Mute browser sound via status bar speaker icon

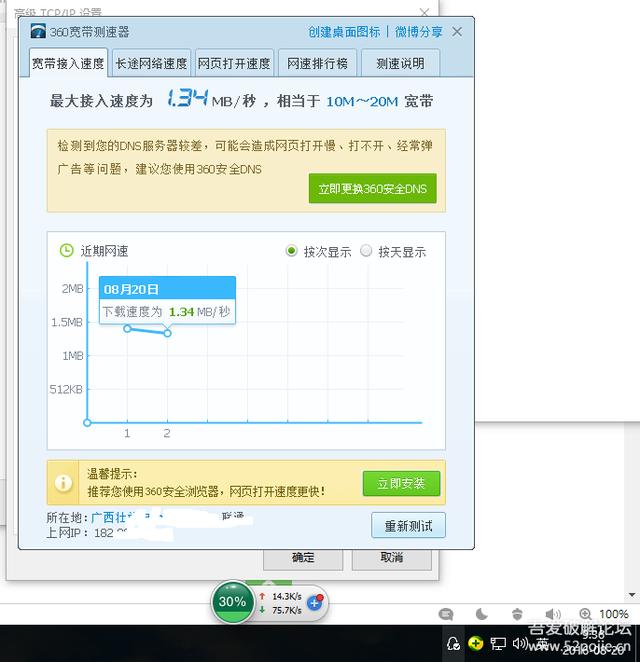point(552,614)
